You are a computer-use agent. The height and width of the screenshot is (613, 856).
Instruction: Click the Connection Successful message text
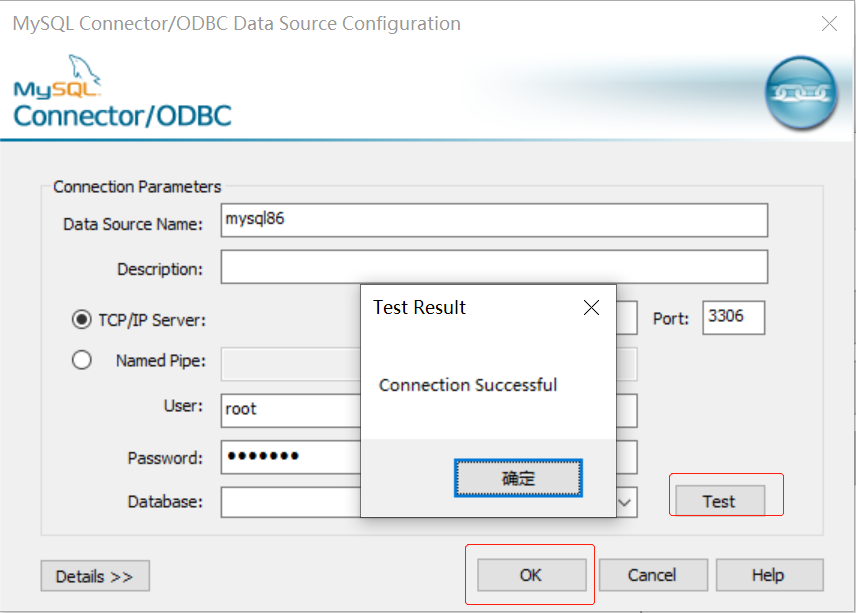point(467,385)
